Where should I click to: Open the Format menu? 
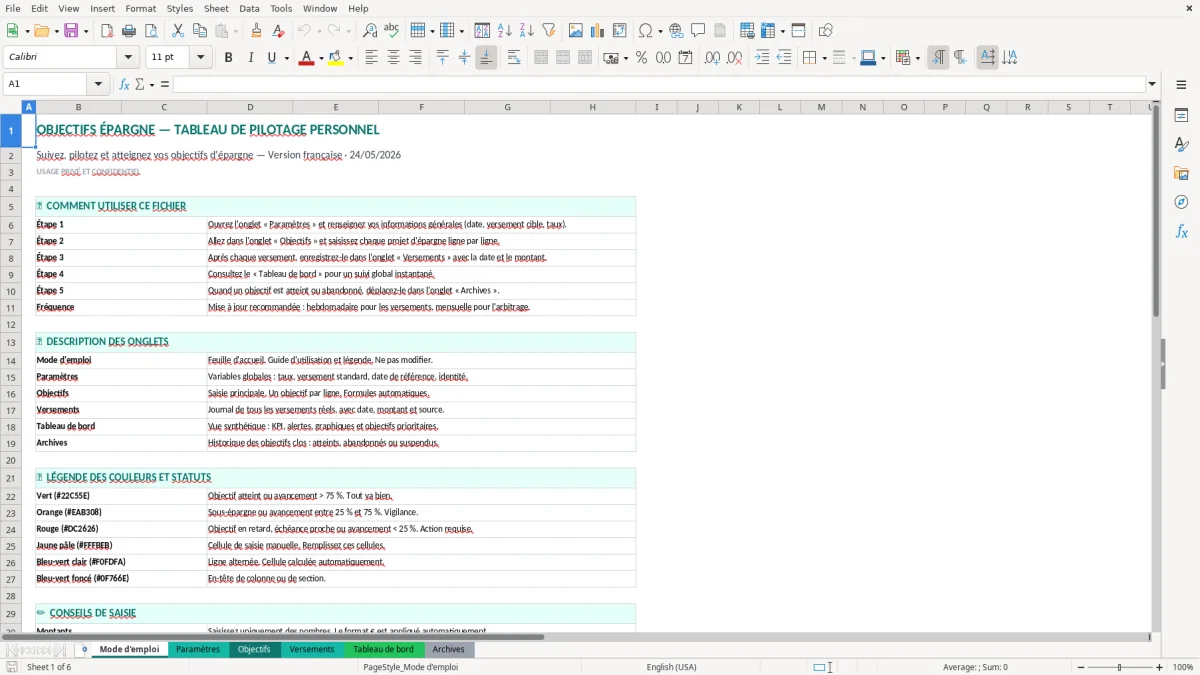[140, 8]
